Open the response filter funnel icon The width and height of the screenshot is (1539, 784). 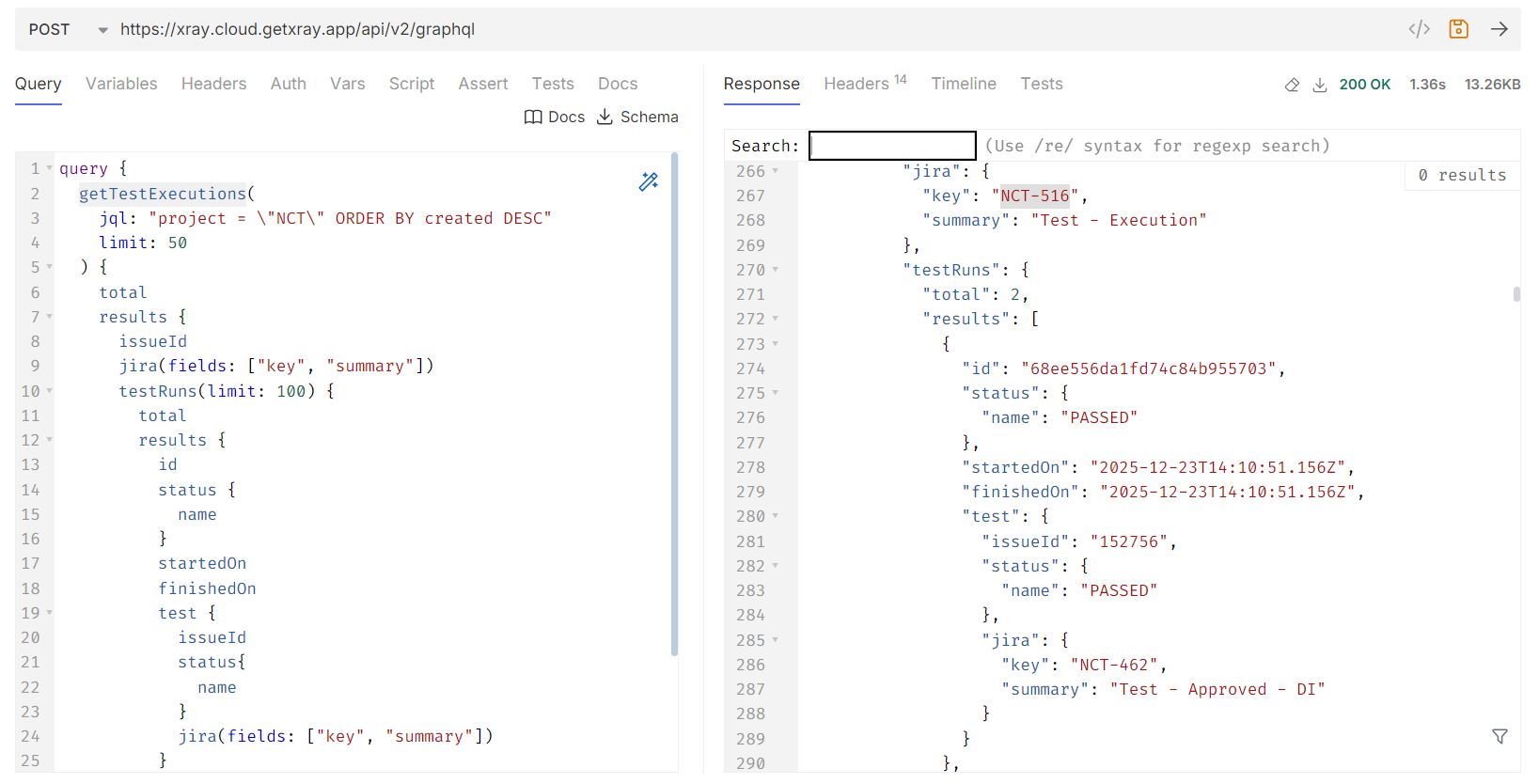point(1500,736)
